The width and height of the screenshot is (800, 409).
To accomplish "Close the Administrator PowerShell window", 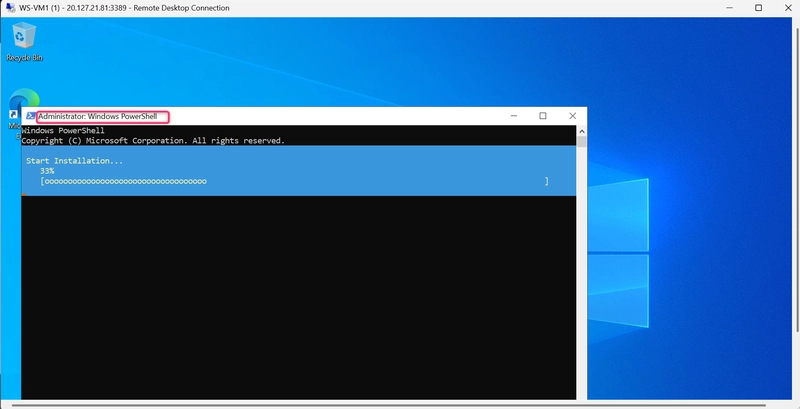I will click(572, 116).
